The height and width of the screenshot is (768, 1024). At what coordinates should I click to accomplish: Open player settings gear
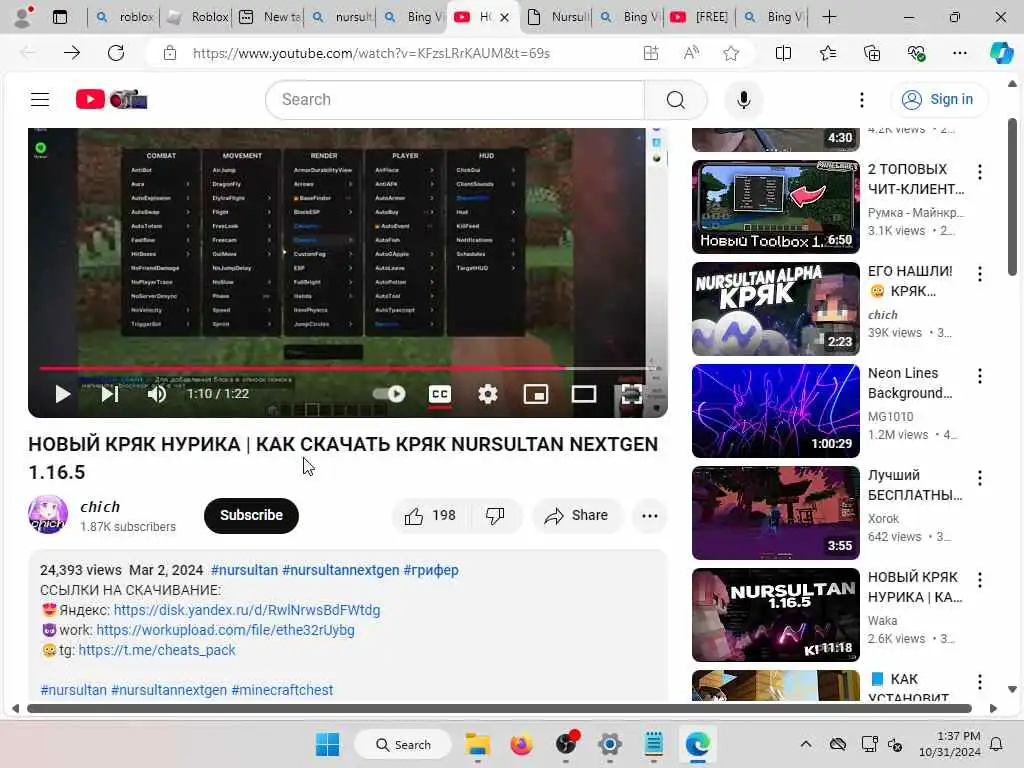point(488,394)
